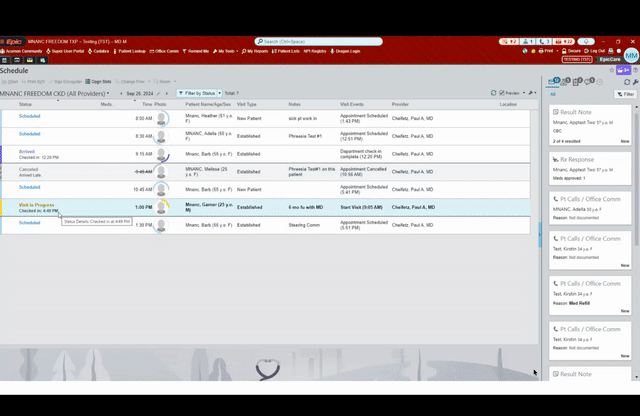Expand the Room dropdown arrow

point(175,82)
